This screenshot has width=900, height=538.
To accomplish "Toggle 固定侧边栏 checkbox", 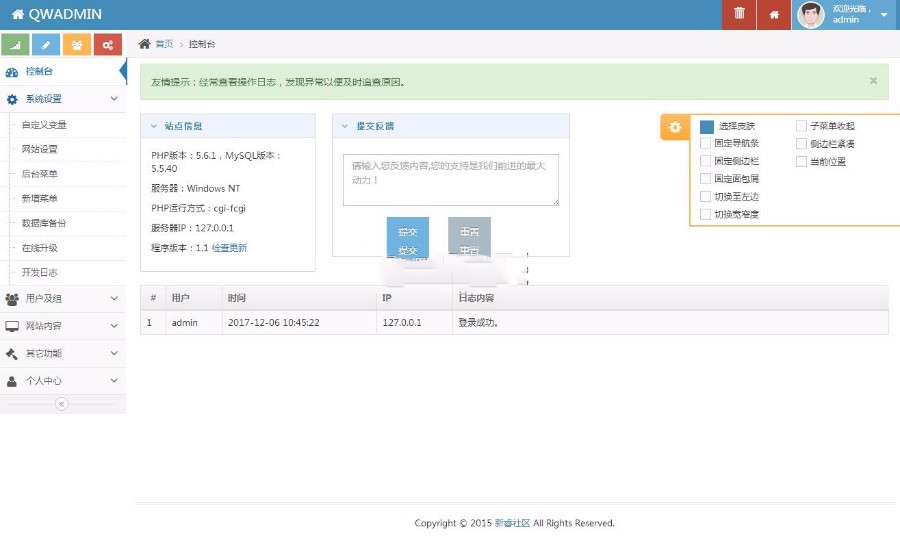I will coord(705,161).
